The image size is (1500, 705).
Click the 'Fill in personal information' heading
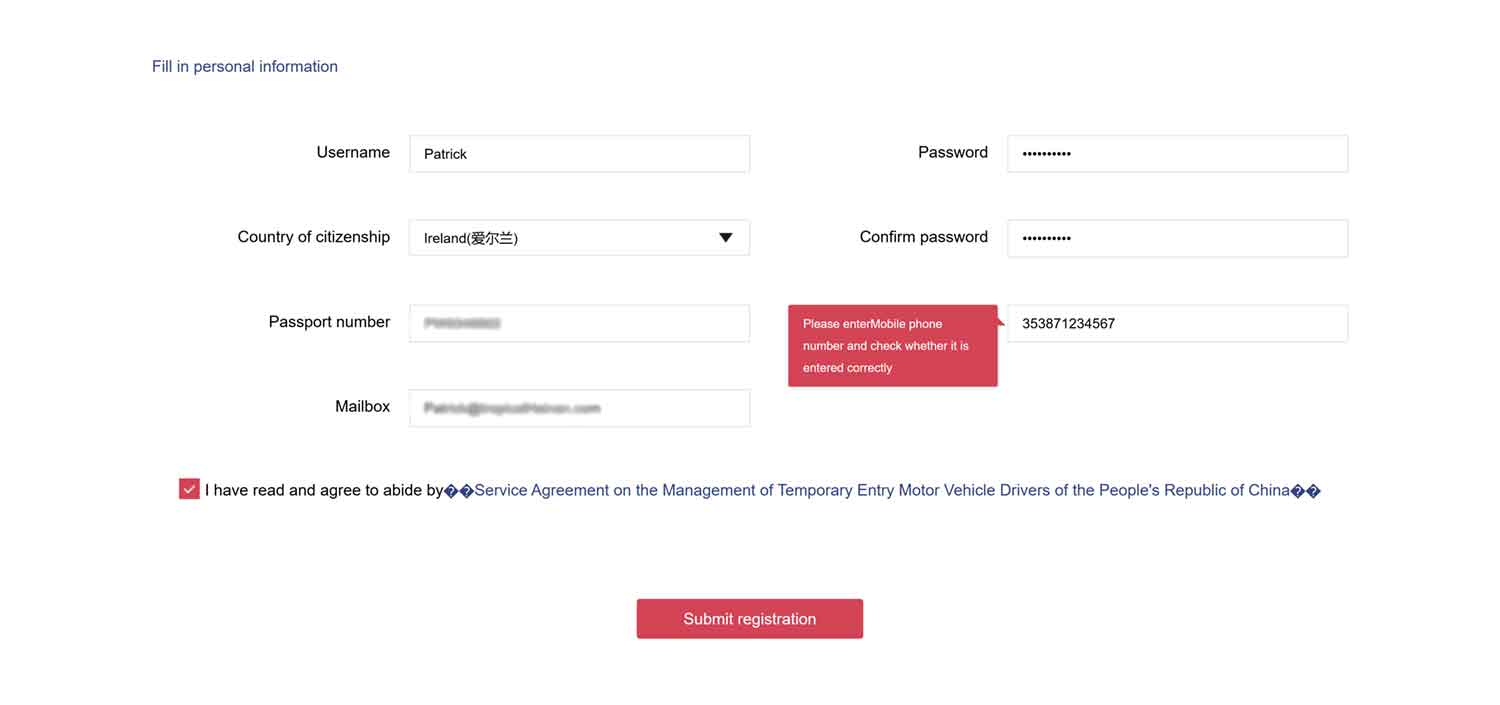245,66
